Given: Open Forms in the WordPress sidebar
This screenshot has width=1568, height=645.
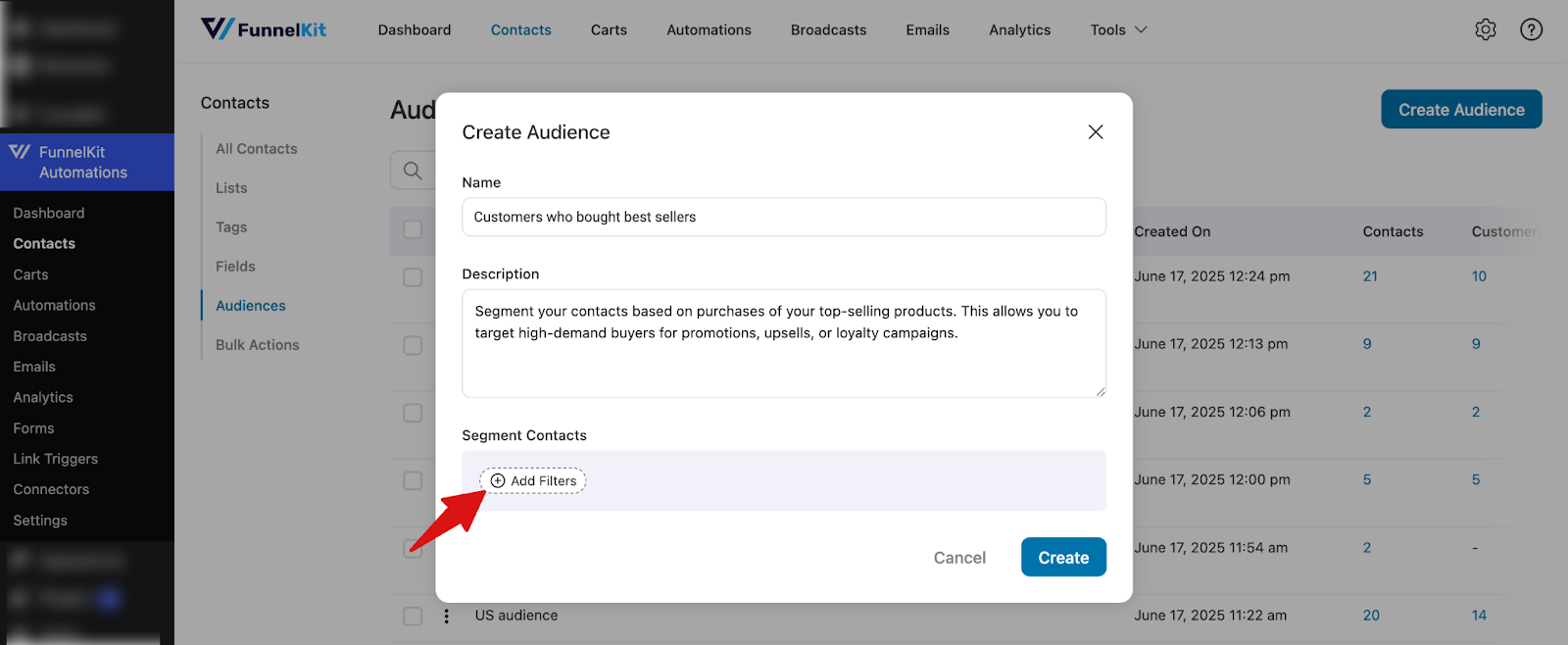Looking at the screenshot, I should (33, 427).
